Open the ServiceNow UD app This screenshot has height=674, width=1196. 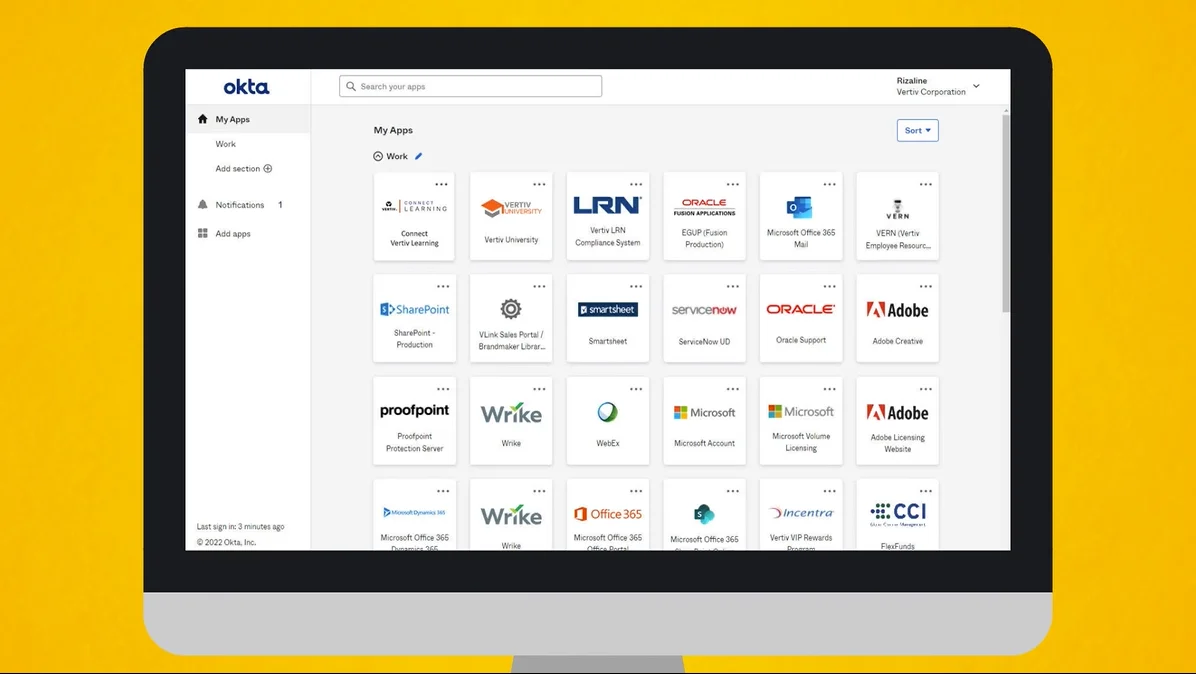pos(704,319)
